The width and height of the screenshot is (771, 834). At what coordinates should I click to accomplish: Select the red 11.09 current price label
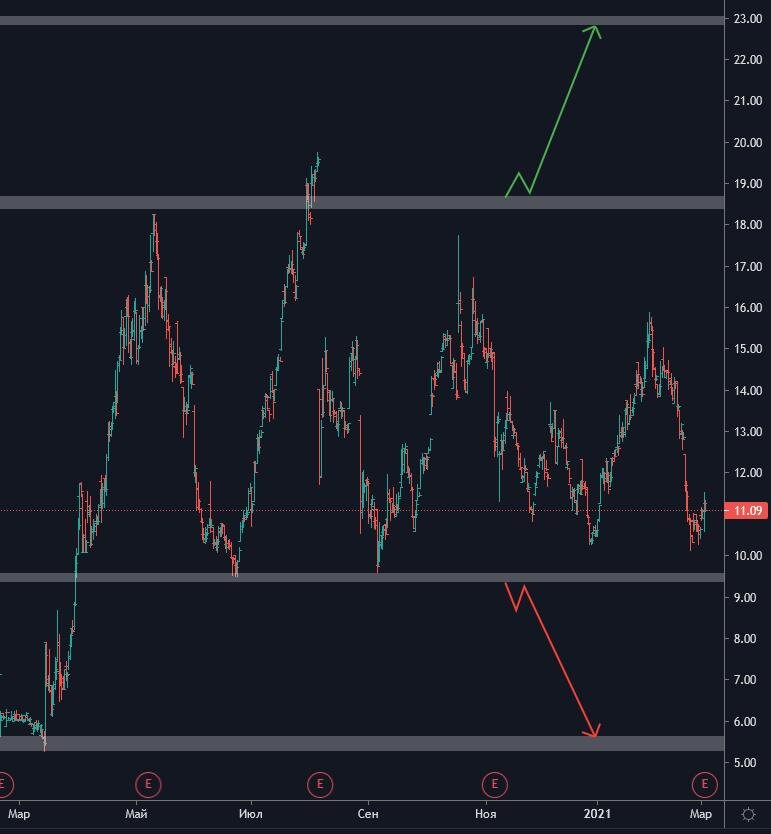[x=748, y=511]
